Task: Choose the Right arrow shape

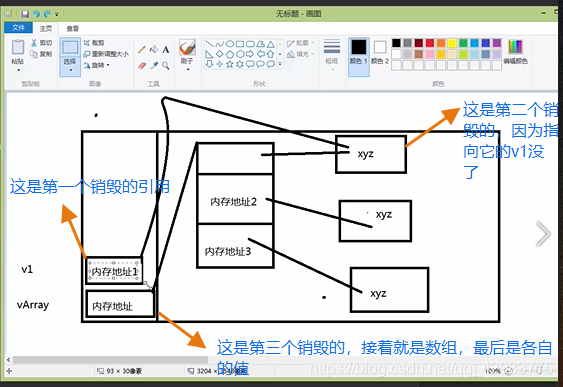Action: 250,54
